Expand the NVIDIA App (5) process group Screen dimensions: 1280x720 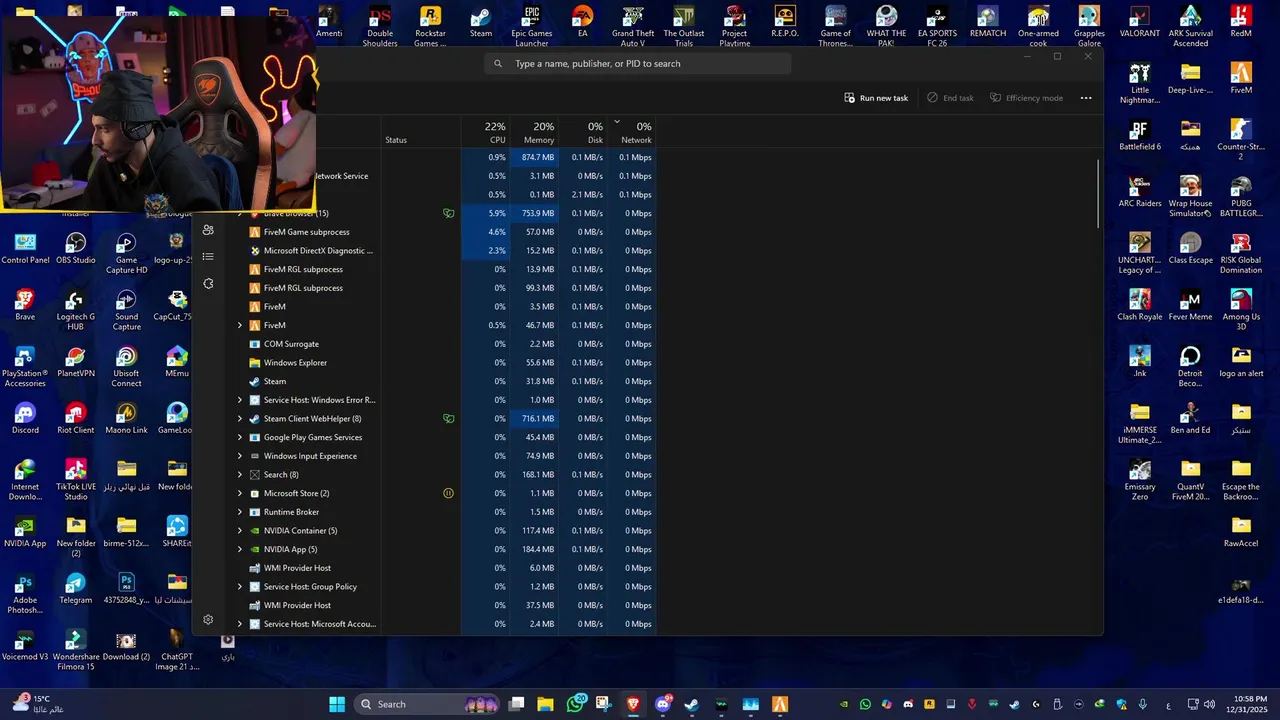239,549
